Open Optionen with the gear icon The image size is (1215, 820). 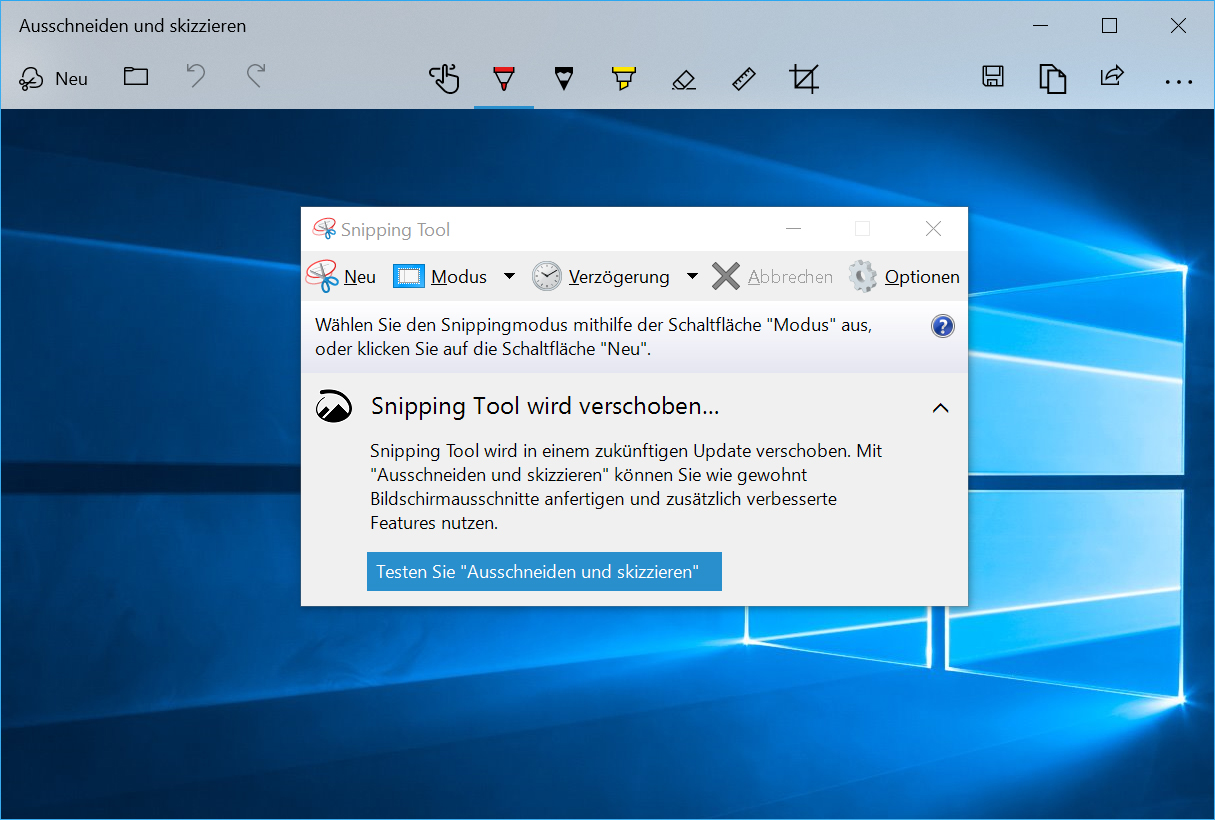point(904,276)
